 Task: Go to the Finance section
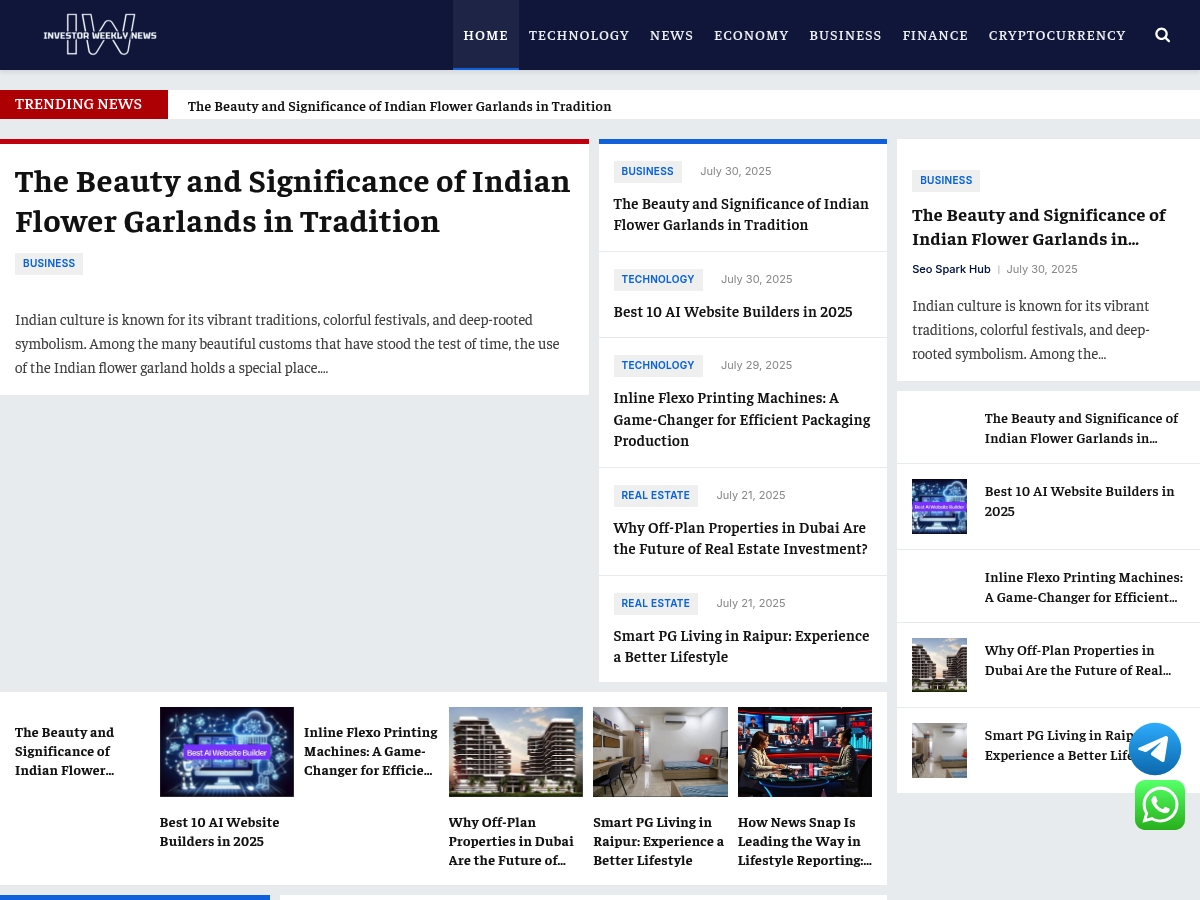pos(935,35)
